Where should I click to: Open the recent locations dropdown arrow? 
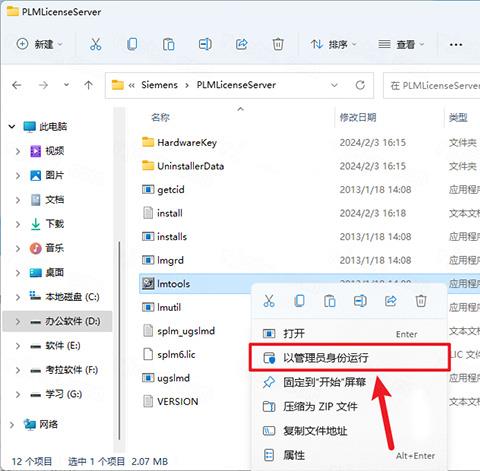point(66,85)
